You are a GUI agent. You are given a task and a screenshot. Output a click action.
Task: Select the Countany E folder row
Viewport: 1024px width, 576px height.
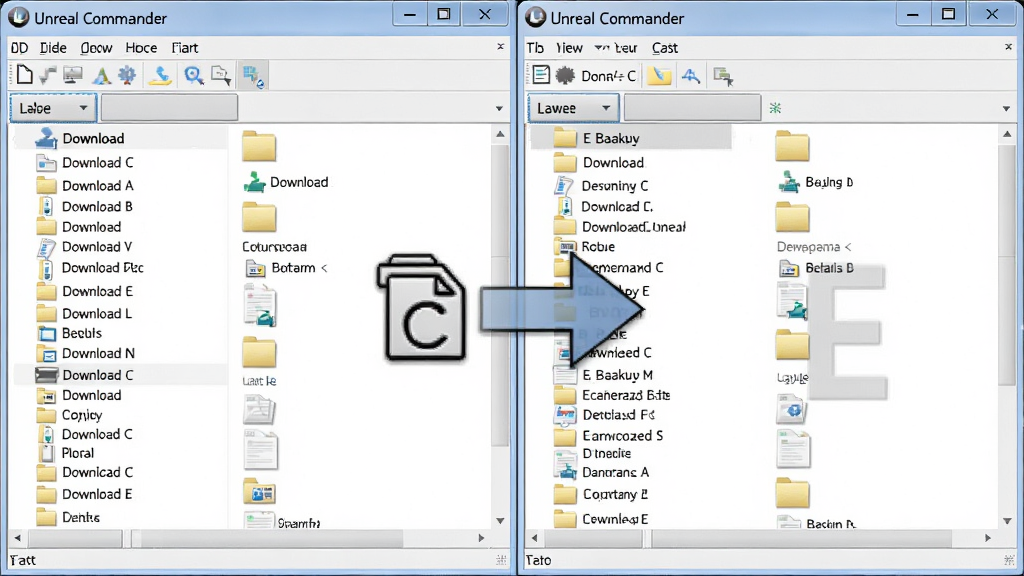click(600, 495)
